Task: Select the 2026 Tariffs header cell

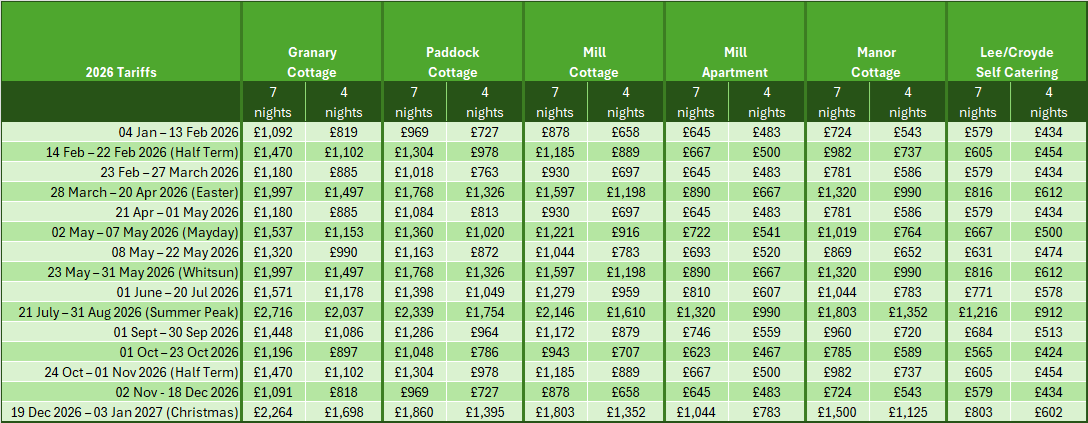Action: (120, 72)
